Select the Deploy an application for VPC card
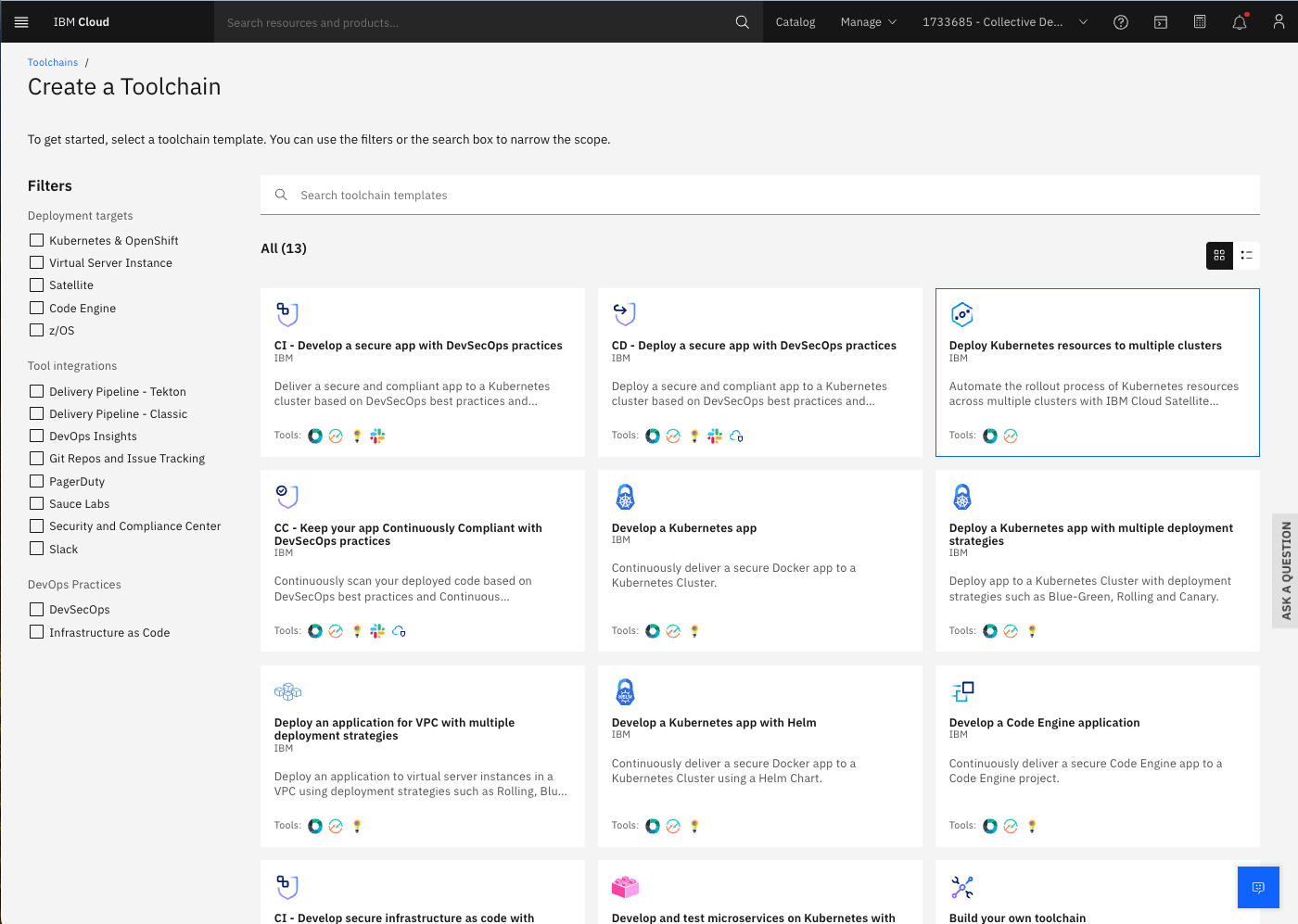 coord(423,756)
